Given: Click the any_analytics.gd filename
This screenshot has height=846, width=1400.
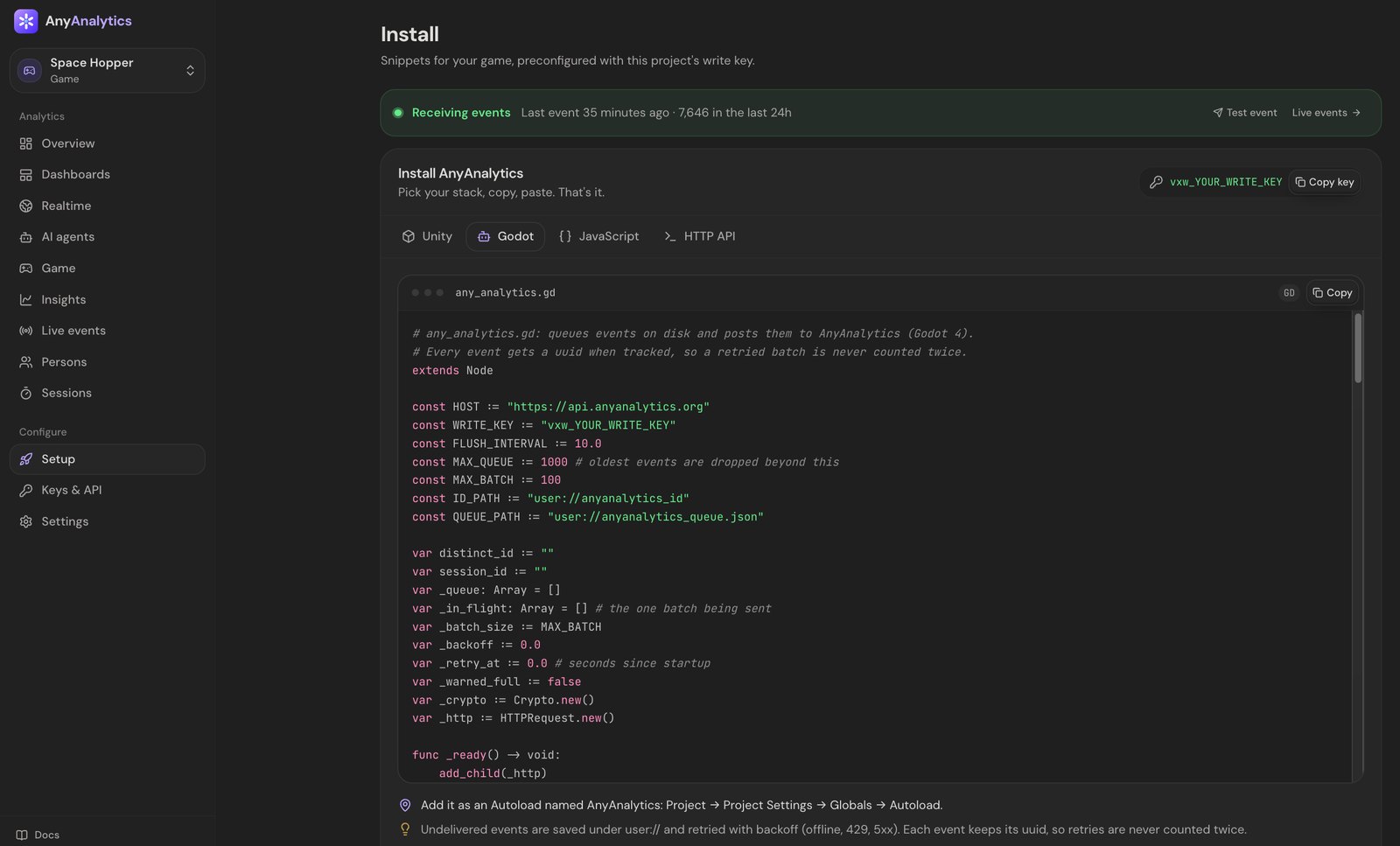Looking at the screenshot, I should [x=505, y=293].
